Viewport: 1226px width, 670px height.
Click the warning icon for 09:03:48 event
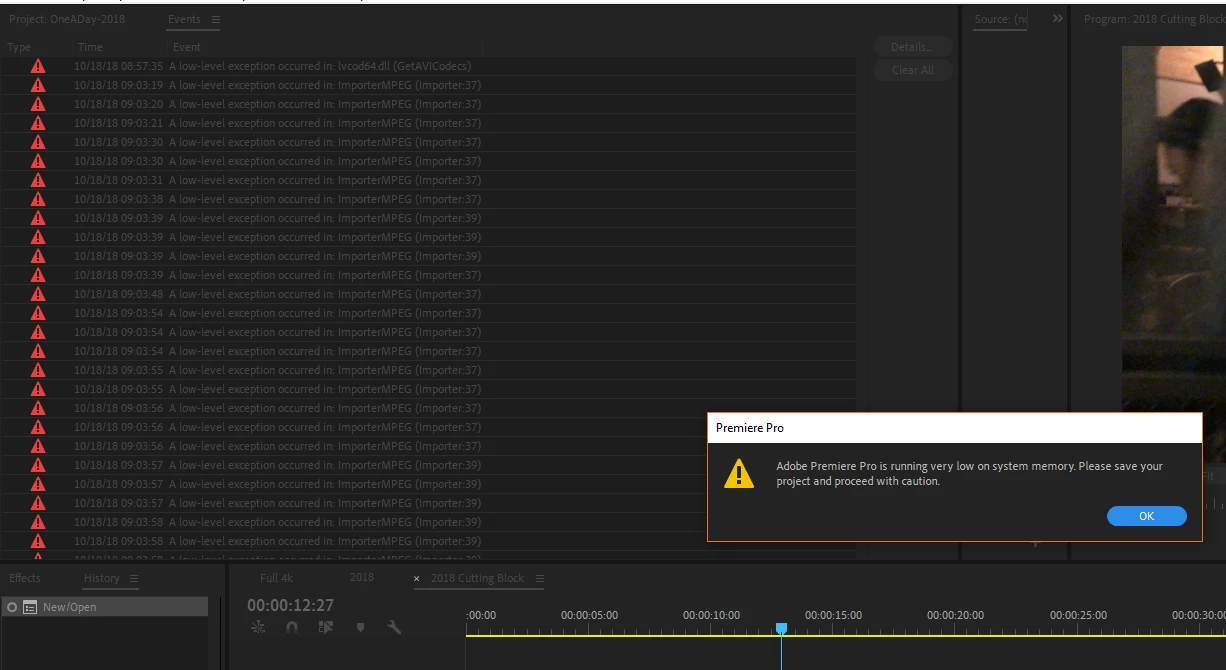click(x=38, y=294)
